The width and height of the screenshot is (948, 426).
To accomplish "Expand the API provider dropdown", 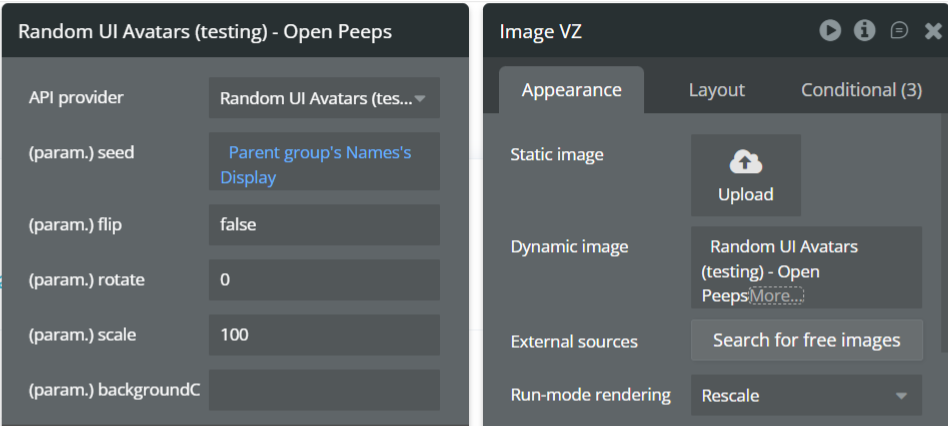I will point(324,98).
